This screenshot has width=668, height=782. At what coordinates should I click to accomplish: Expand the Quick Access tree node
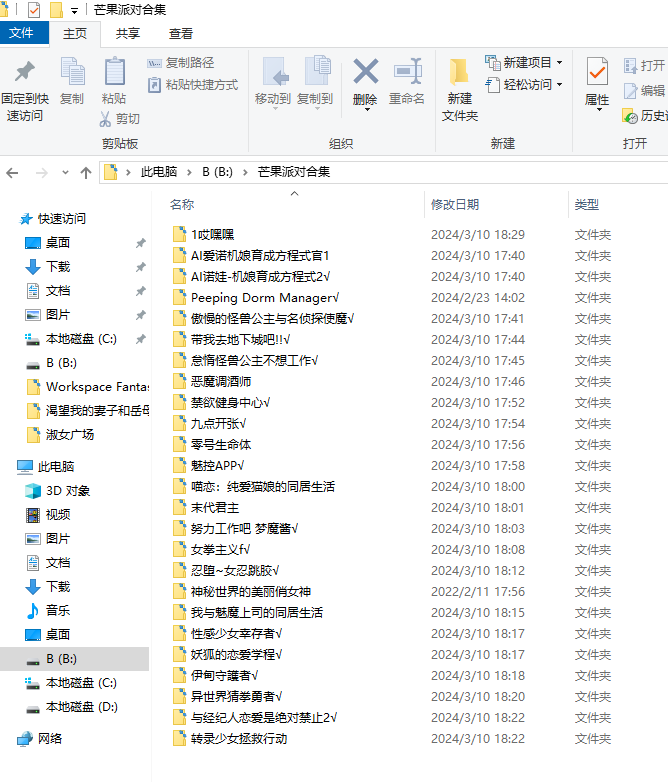(10, 219)
